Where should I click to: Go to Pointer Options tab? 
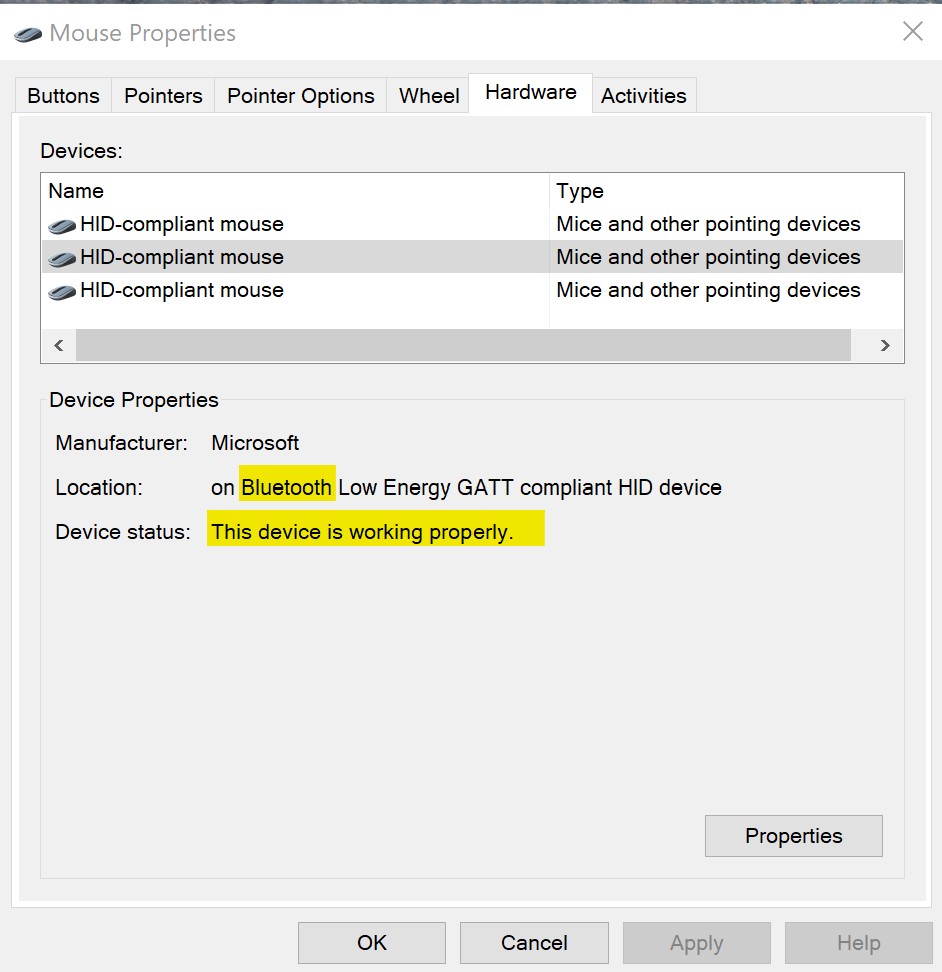301,95
